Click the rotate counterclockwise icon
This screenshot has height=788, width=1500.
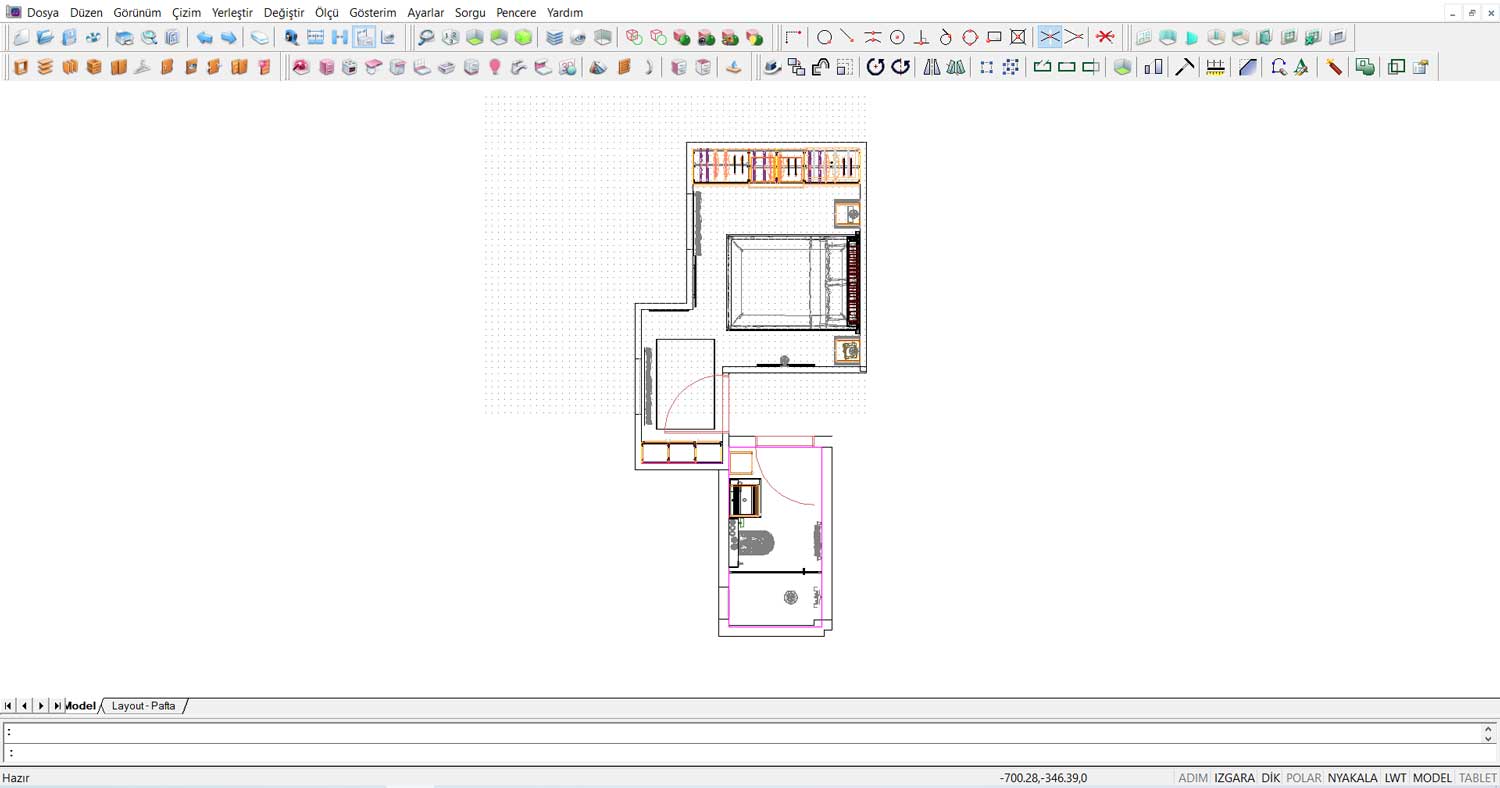[x=875, y=67]
